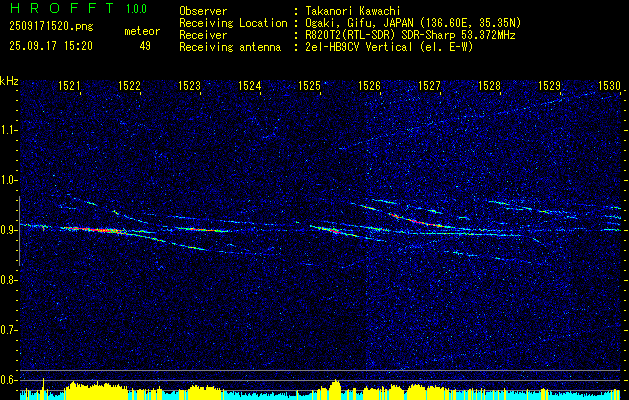The image size is (629, 400).
Task: Click the 1529 time marker
Action: click(550, 85)
